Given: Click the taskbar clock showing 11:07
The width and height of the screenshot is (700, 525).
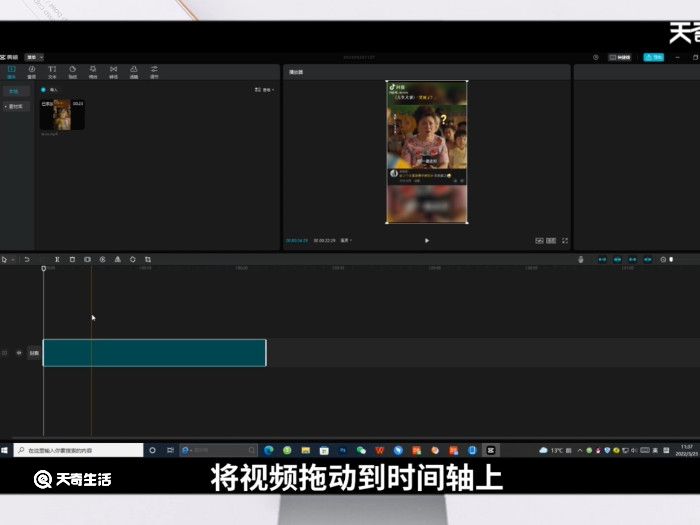Looking at the screenshot, I should click(x=687, y=450).
